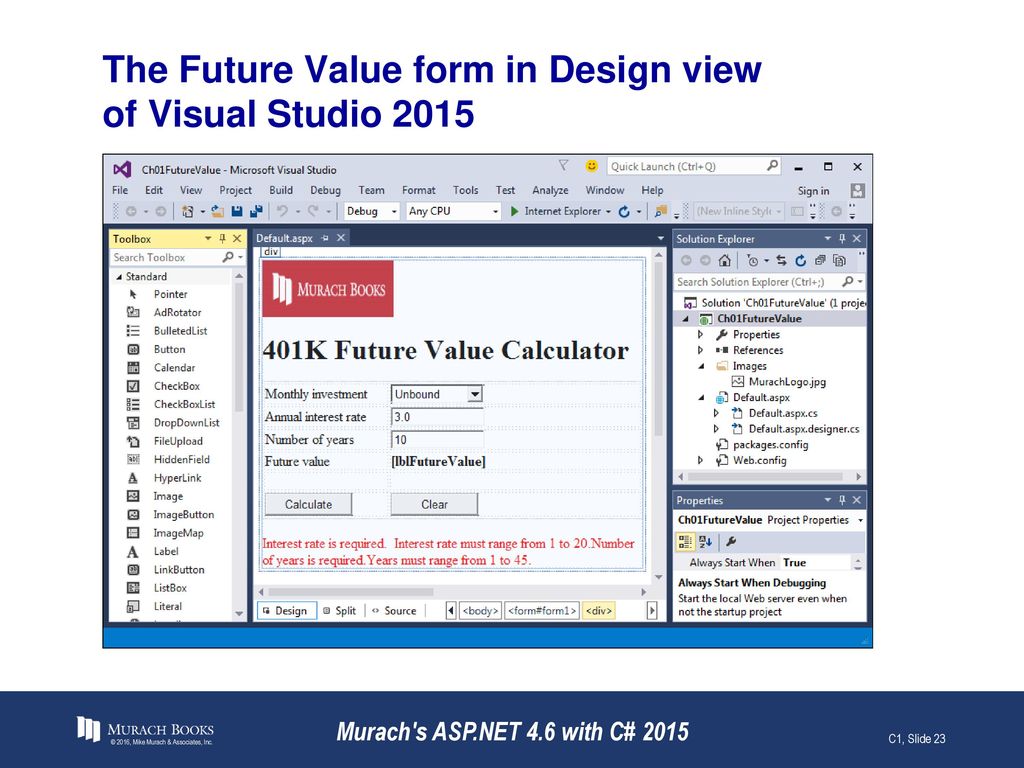The width and height of the screenshot is (1024, 768).
Task: Open the Internet Explorer browser selection arrow
Action: 608,212
